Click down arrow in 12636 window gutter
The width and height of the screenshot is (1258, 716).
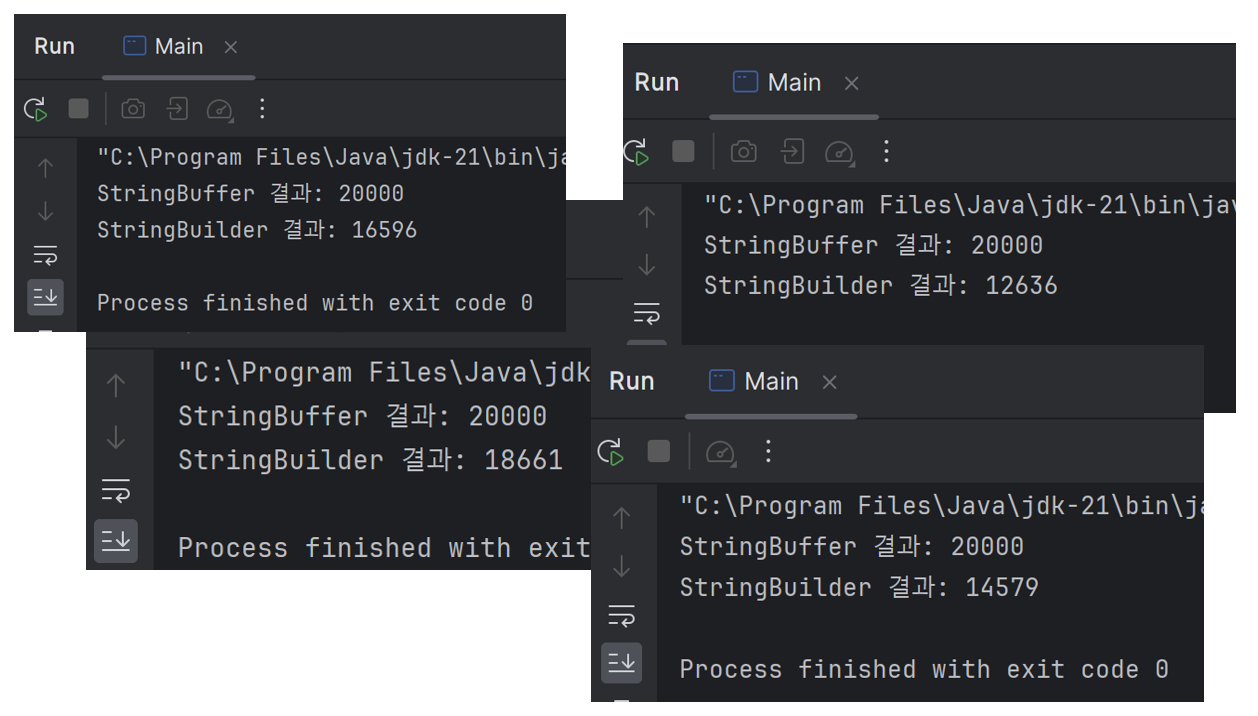[647, 264]
